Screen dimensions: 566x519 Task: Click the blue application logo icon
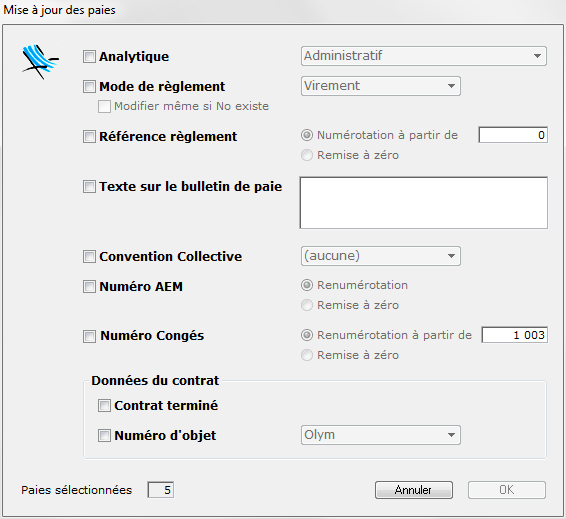click(x=40, y=62)
